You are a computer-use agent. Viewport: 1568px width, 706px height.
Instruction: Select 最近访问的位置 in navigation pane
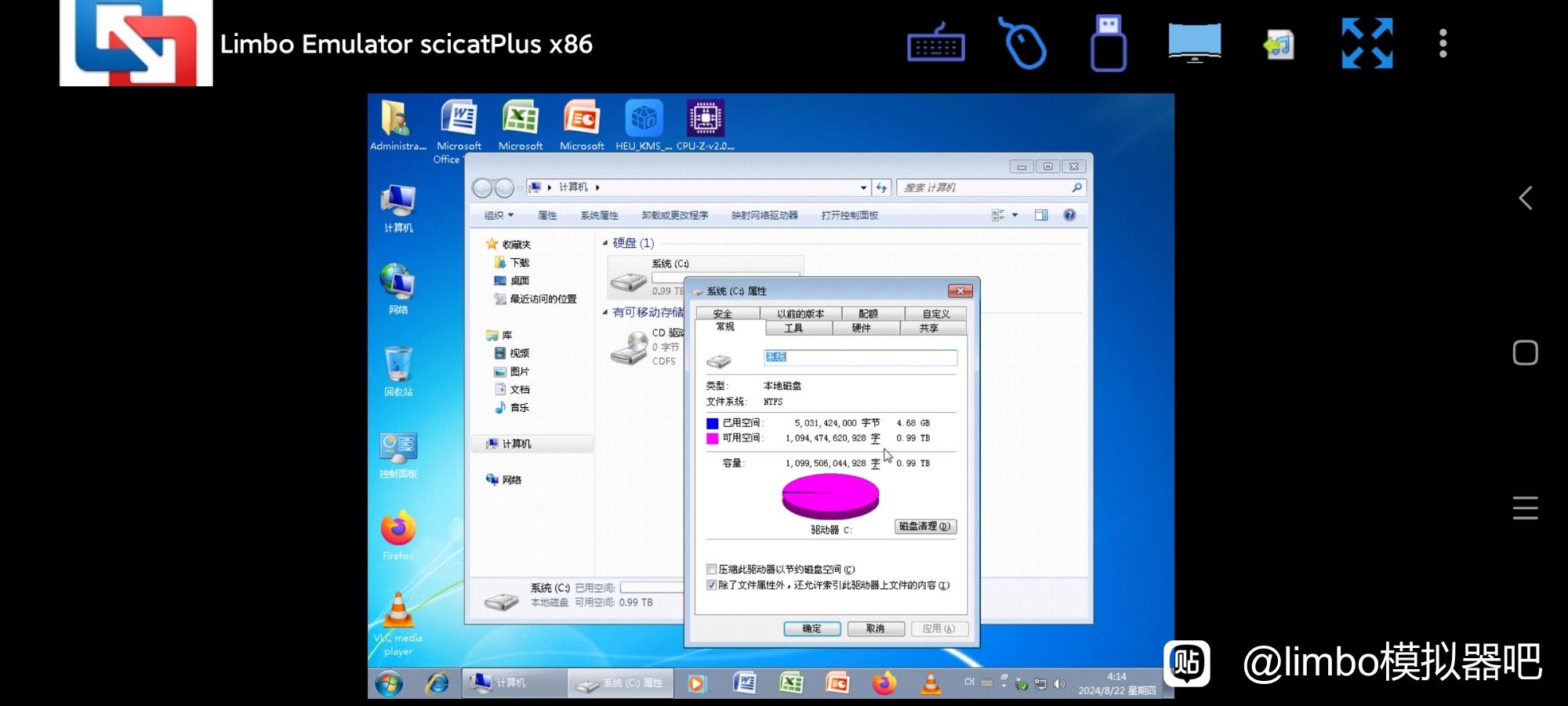coord(535,299)
